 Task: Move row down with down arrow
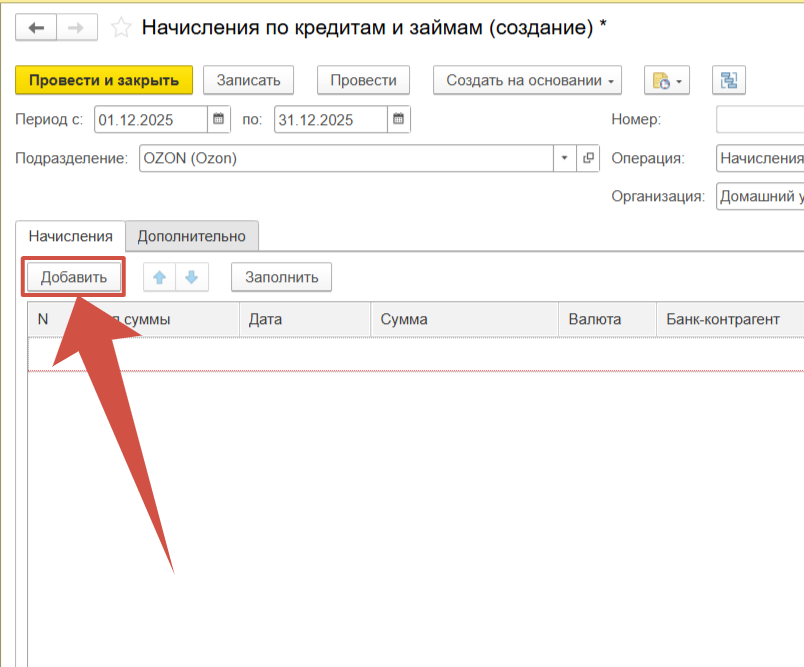pyautogui.click(x=192, y=277)
